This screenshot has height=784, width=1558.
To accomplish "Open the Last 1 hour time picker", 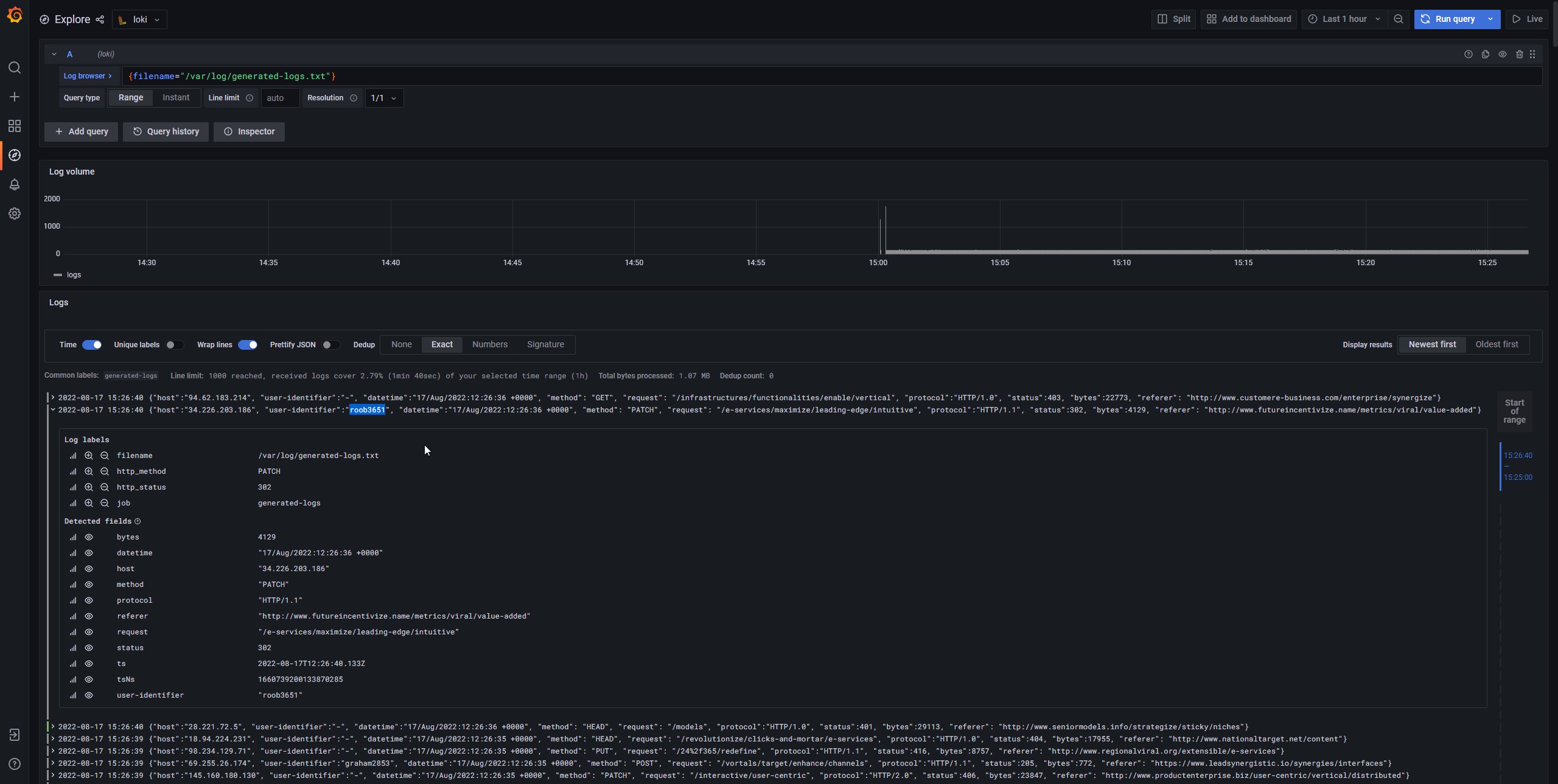I will click(x=1344, y=19).
